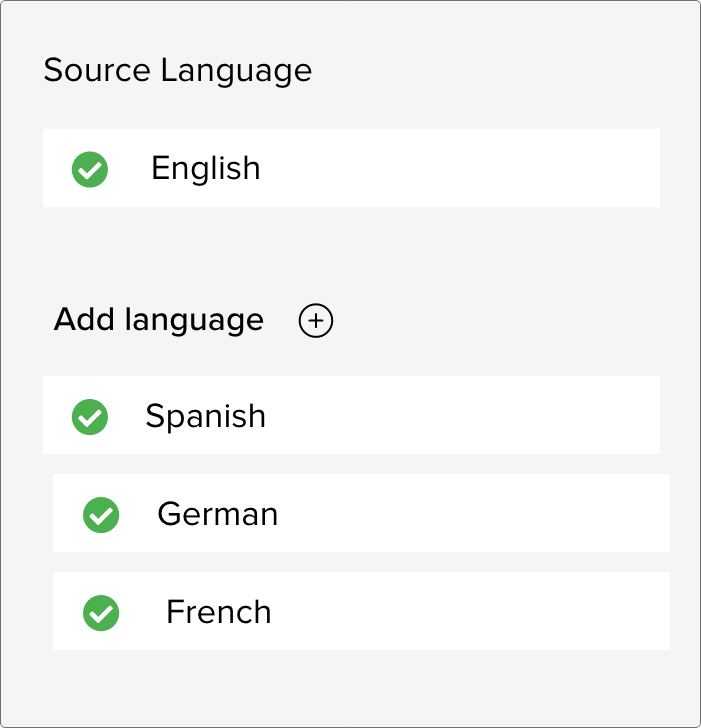The image size is (701, 728).
Task: Click gray gap between German and French rows
Action: 360,562
